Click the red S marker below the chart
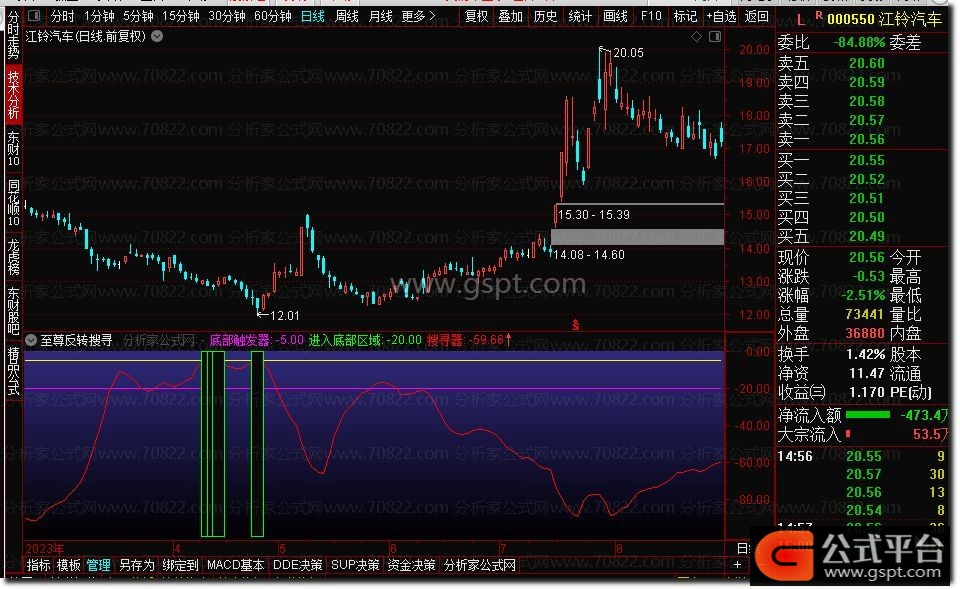 tap(576, 325)
